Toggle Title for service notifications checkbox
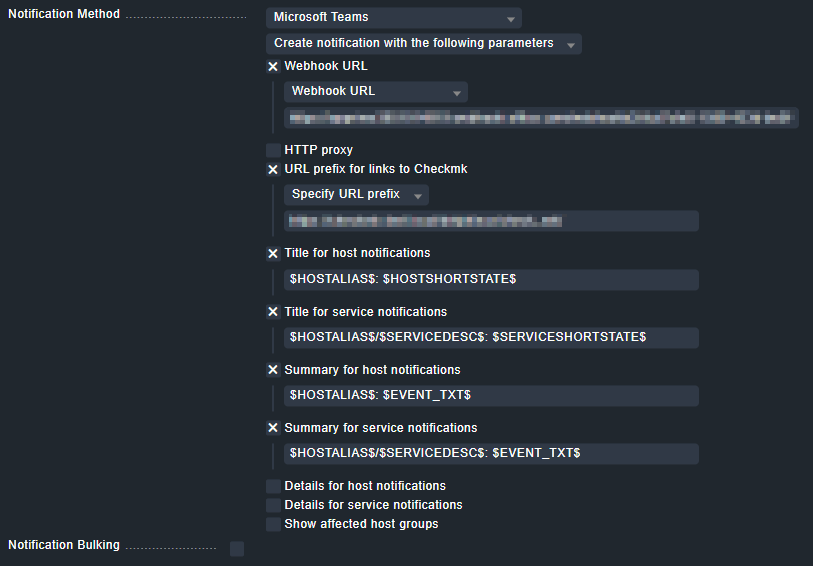 click(273, 312)
